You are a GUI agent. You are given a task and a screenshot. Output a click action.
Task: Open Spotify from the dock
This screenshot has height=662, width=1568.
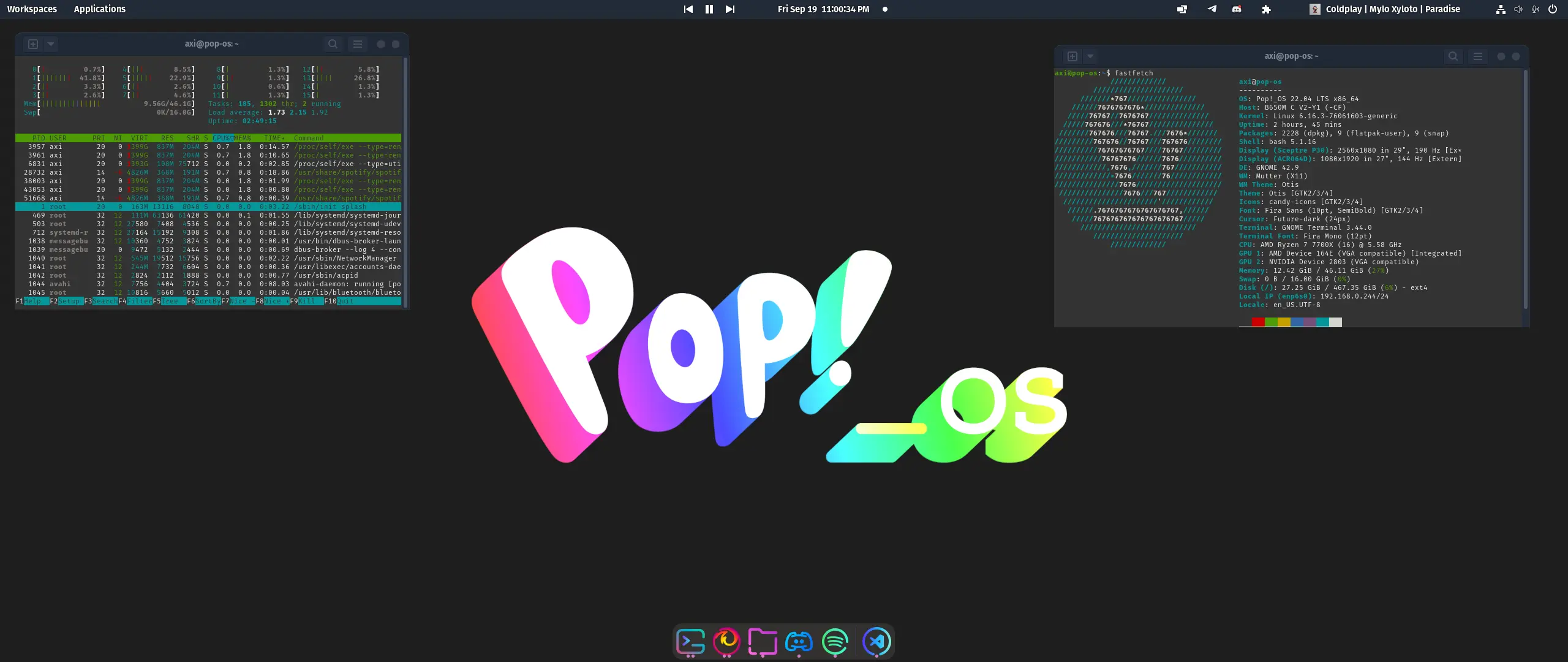(835, 641)
